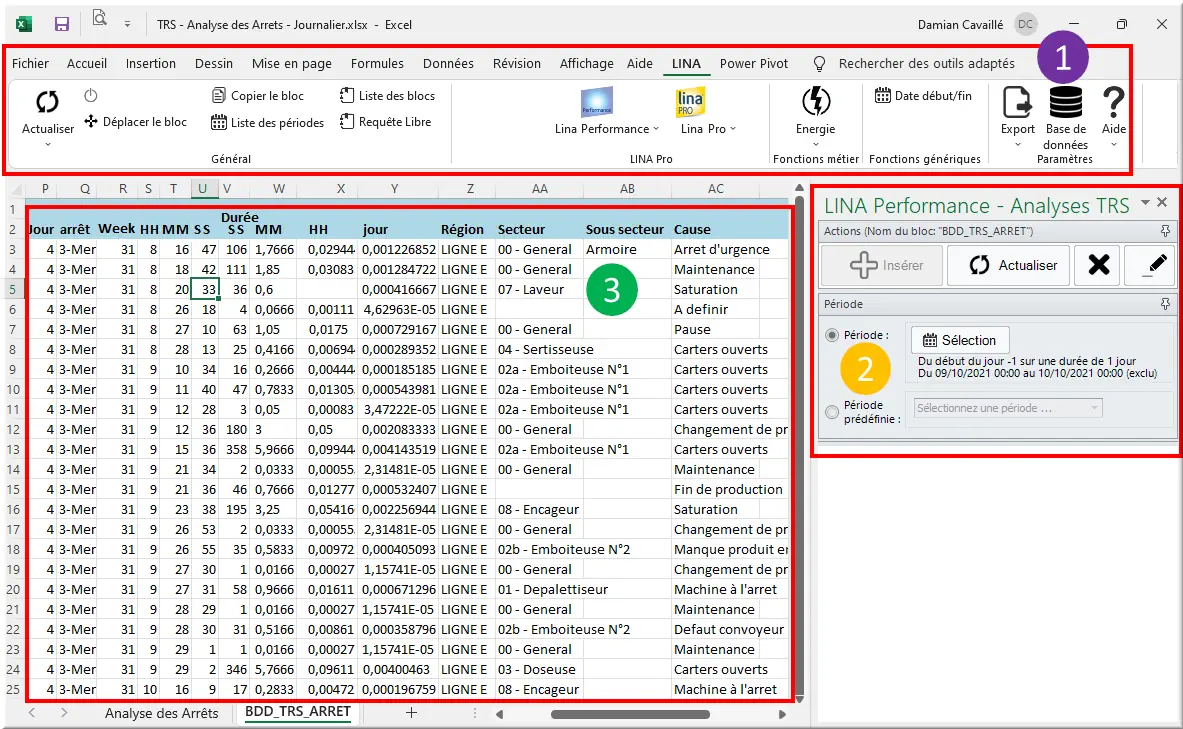Open the Customize Quick Access Toolbar dropdown
Viewport: 1183px width, 729px height.
tap(128, 24)
